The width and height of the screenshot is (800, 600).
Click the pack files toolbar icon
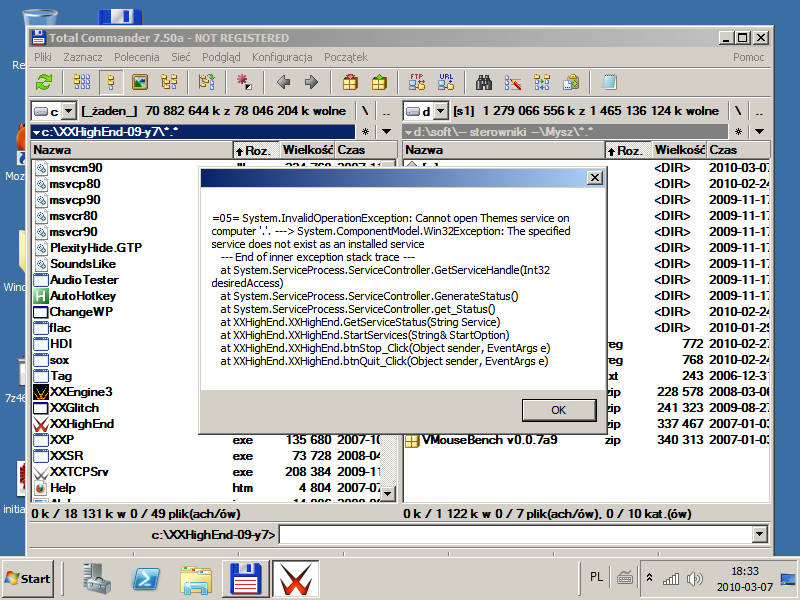[350, 82]
